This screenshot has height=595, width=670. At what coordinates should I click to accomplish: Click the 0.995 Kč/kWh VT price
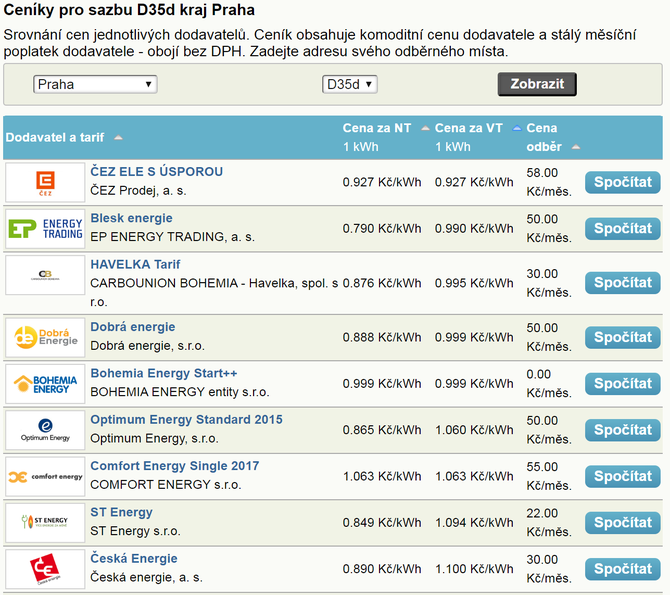[x=474, y=283]
